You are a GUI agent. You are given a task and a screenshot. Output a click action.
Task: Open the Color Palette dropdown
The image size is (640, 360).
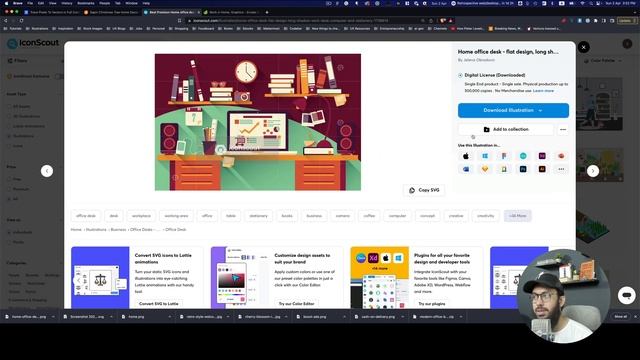603,61
